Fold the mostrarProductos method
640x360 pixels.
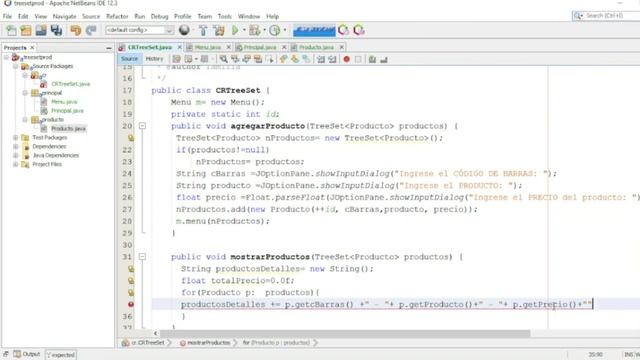point(142,257)
